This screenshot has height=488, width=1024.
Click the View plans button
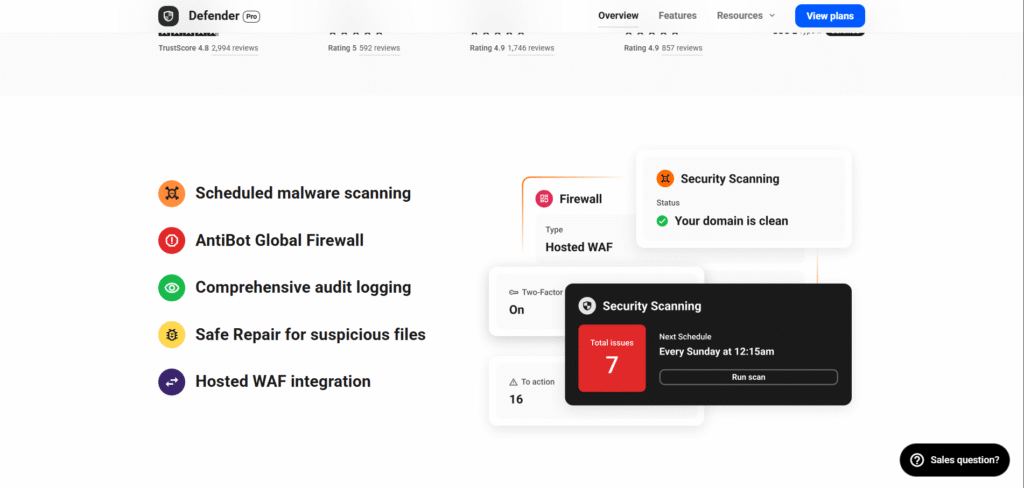coord(829,16)
